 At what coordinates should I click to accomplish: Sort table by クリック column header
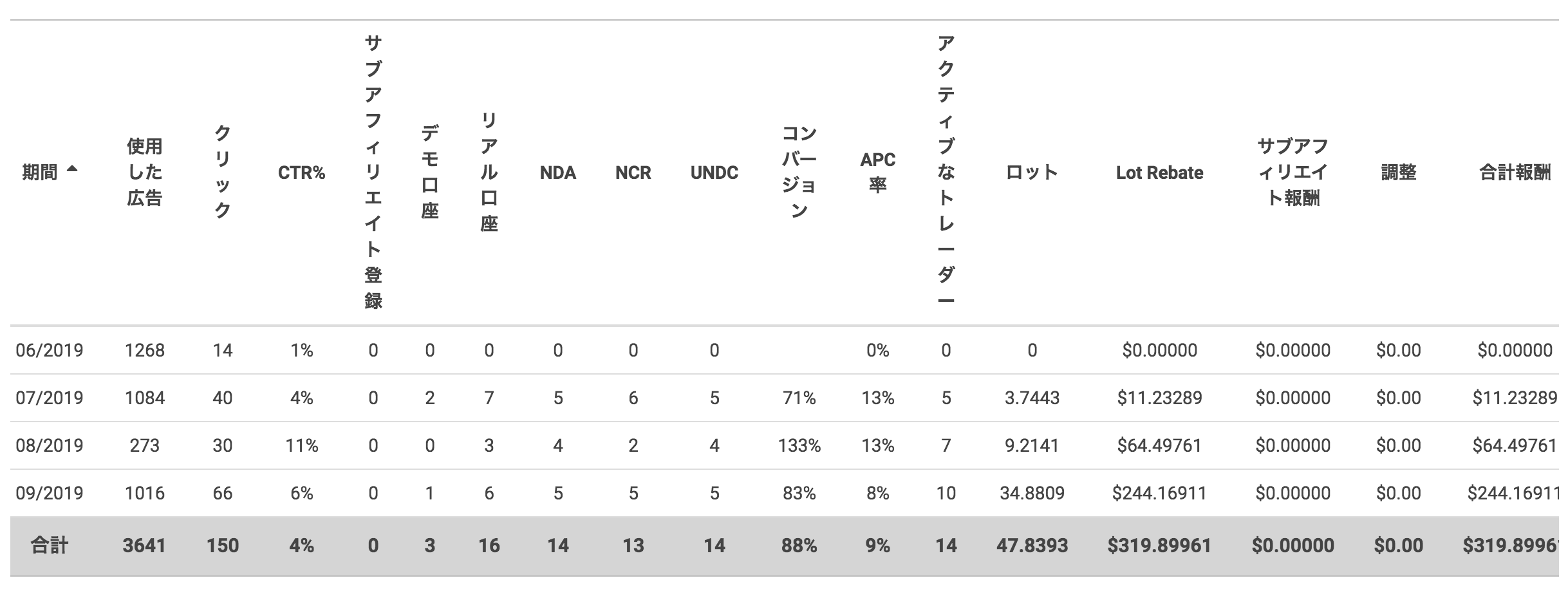coord(222,172)
